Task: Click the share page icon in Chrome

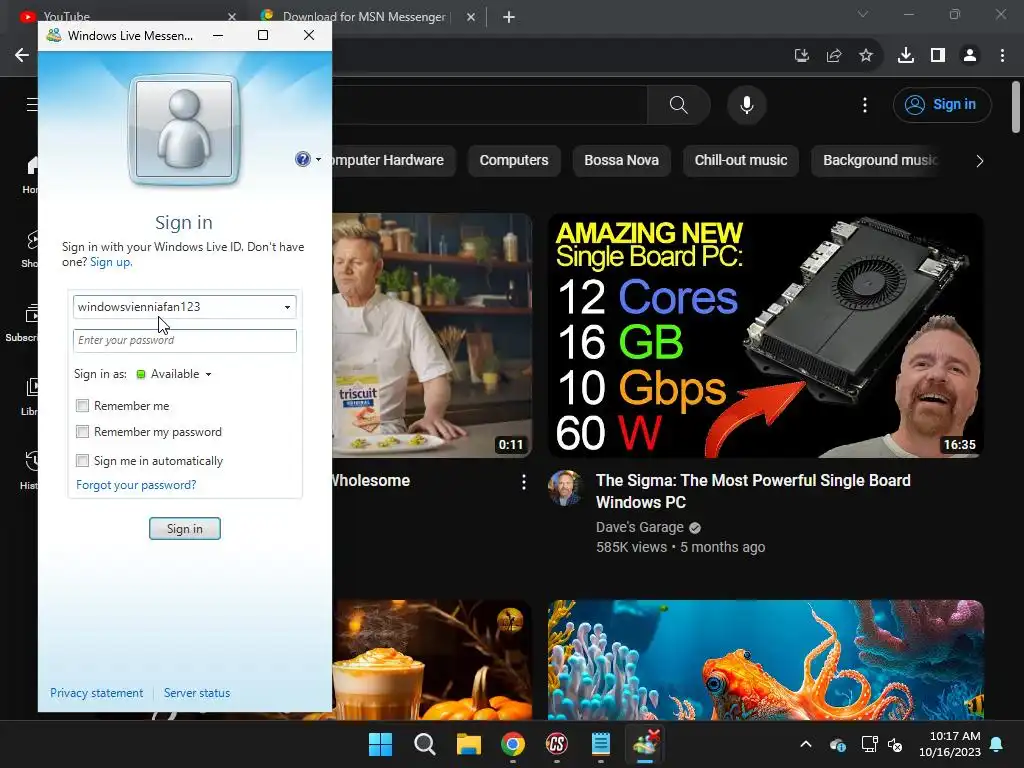Action: coord(834,56)
